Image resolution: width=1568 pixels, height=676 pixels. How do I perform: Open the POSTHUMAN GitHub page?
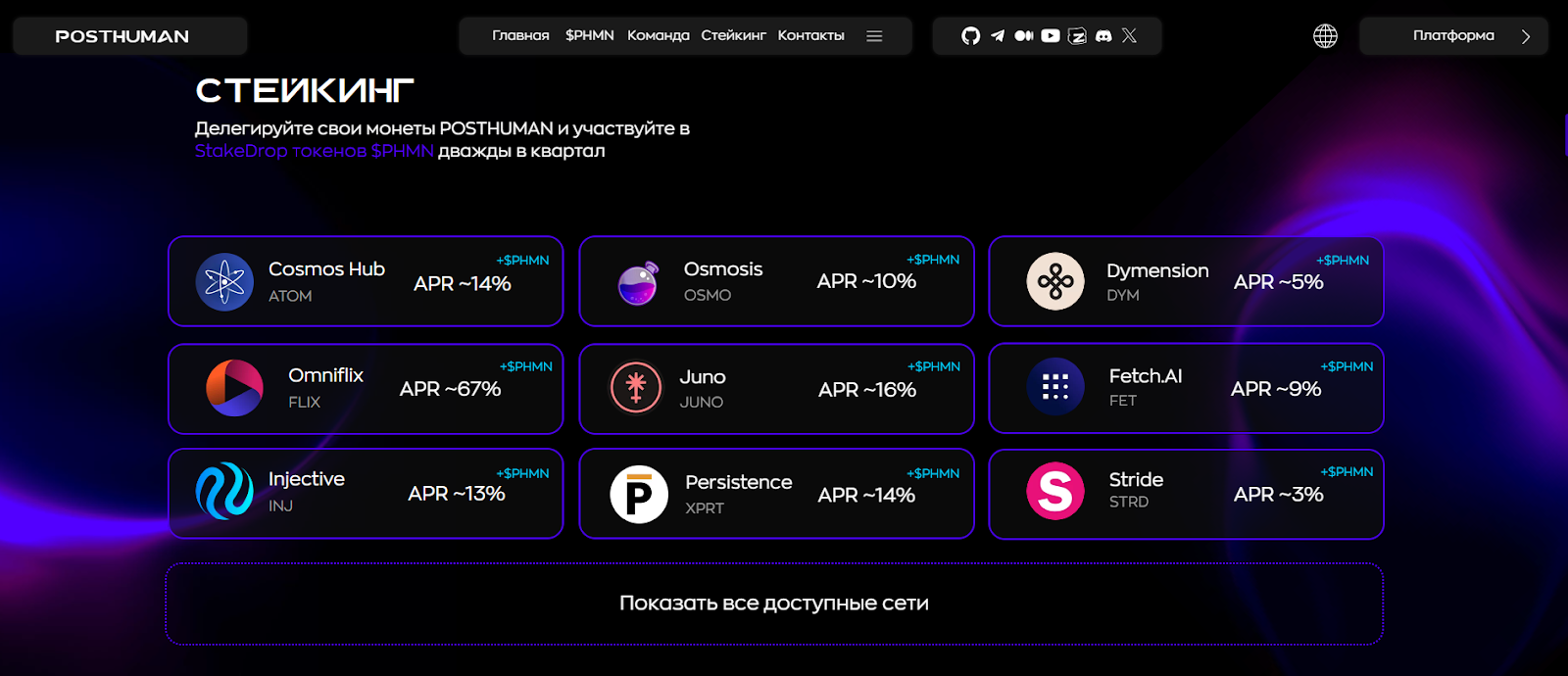click(971, 35)
